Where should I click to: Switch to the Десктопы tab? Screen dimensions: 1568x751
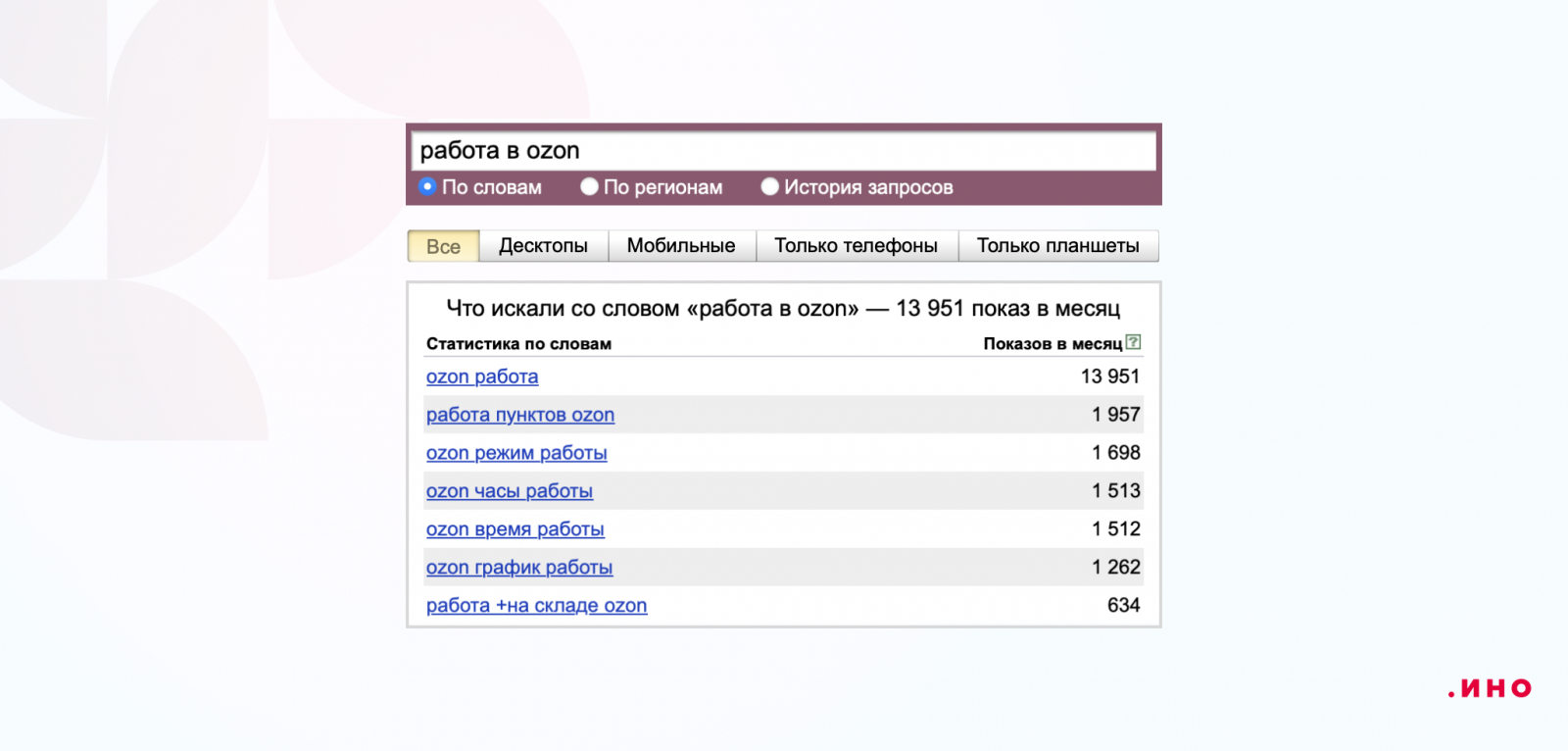(x=543, y=246)
